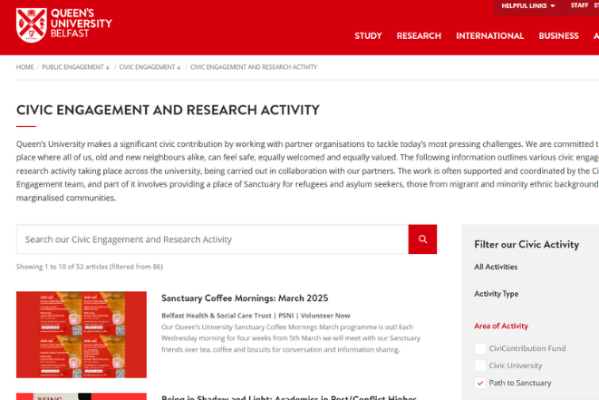
Task: Expand the Activity Type filter section
Action: [496, 294]
